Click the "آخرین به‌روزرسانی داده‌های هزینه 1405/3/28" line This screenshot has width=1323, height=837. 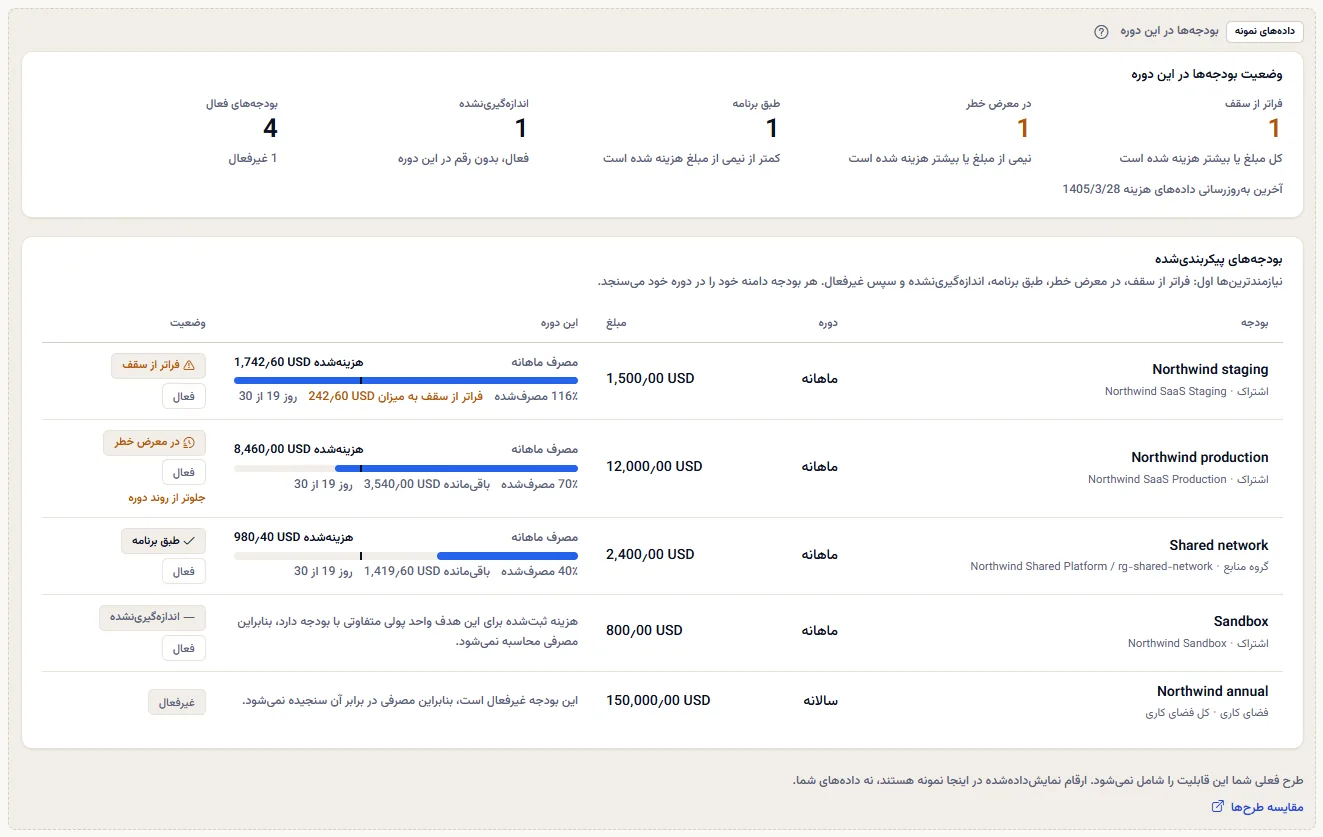pyautogui.click(x=1172, y=189)
